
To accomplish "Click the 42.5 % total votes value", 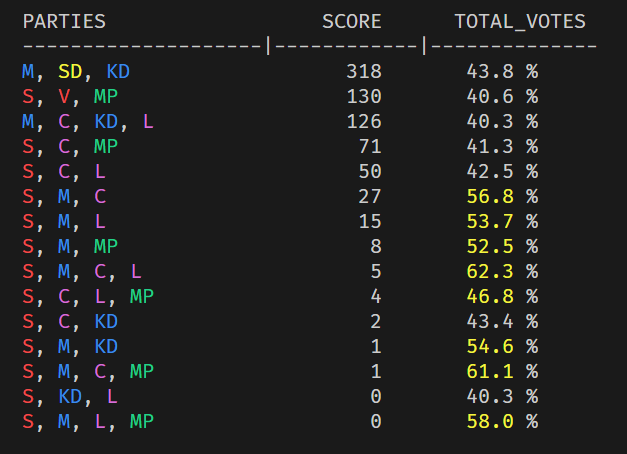I will (502, 172).
